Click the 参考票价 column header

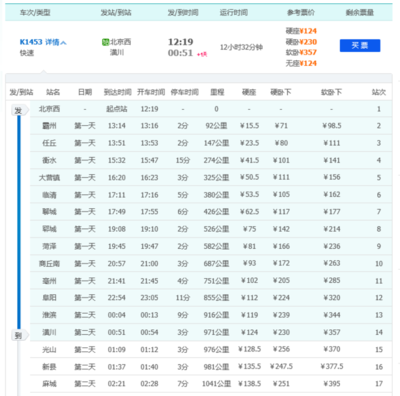(301, 13)
